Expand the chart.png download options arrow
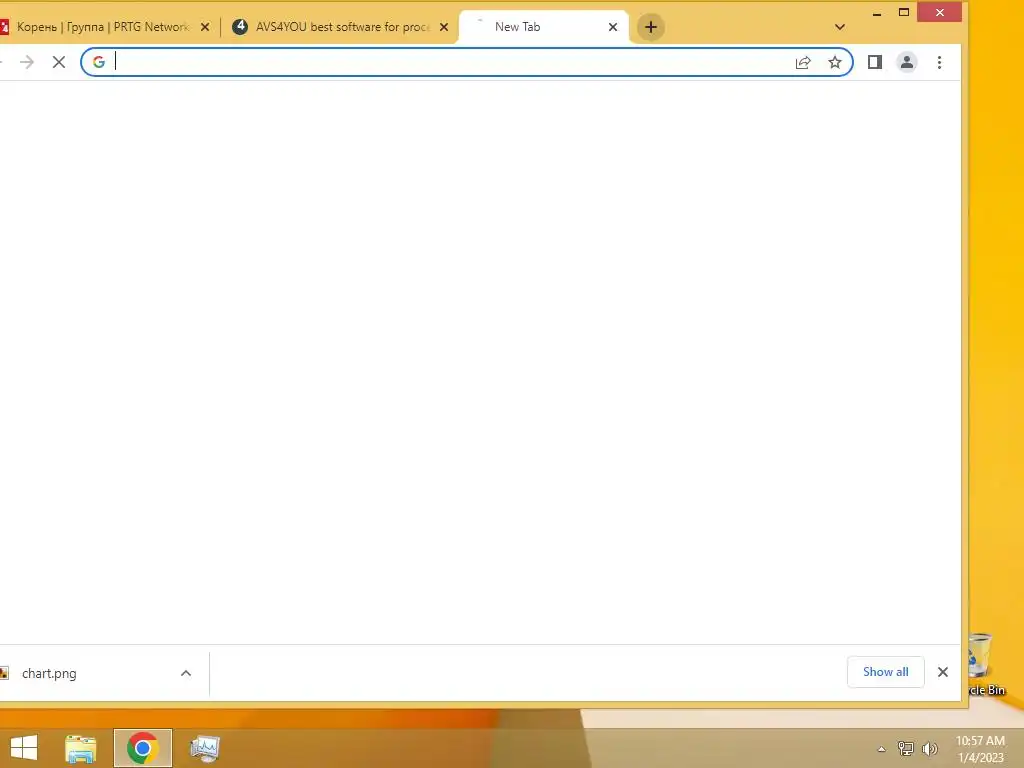 (185, 673)
